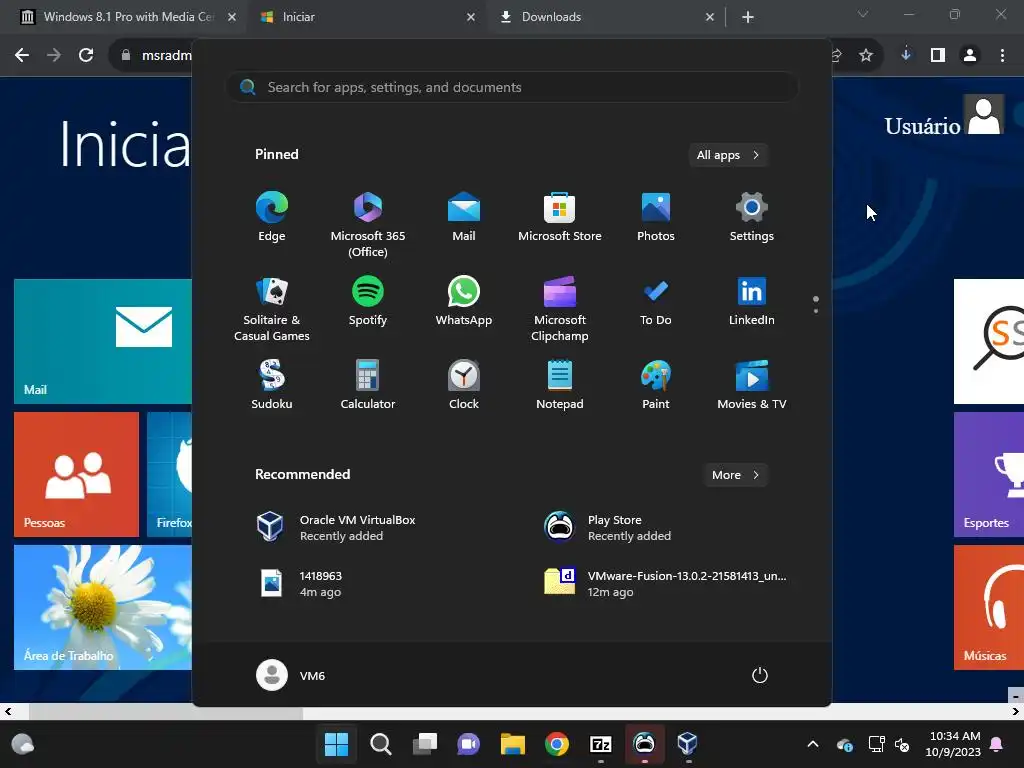
Task: Open the Pessoas tile
Action: click(76, 474)
